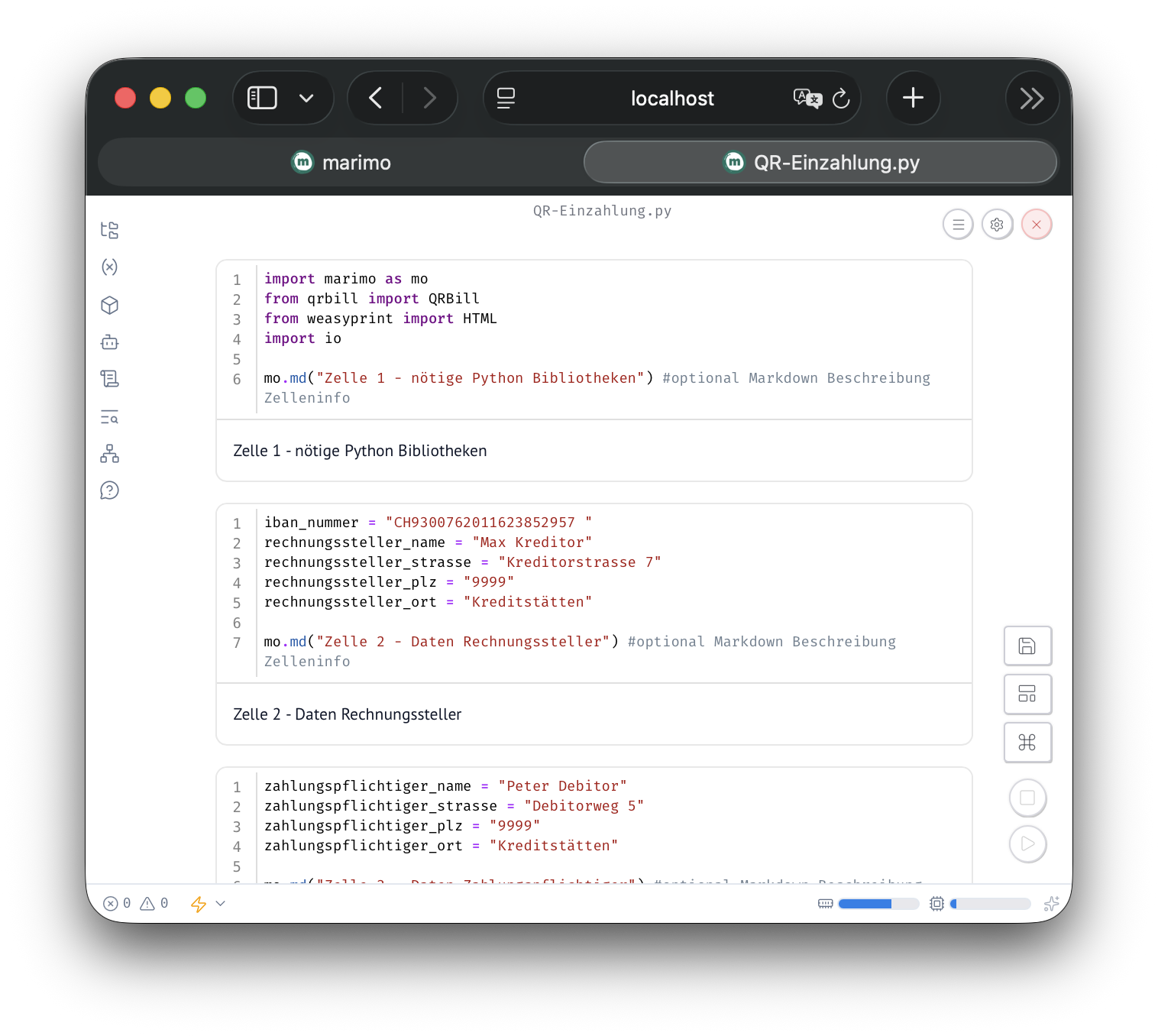Click the red shutdown kernel button
The height and width of the screenshot is (1036, 1158).
(x=1037, y=225)
